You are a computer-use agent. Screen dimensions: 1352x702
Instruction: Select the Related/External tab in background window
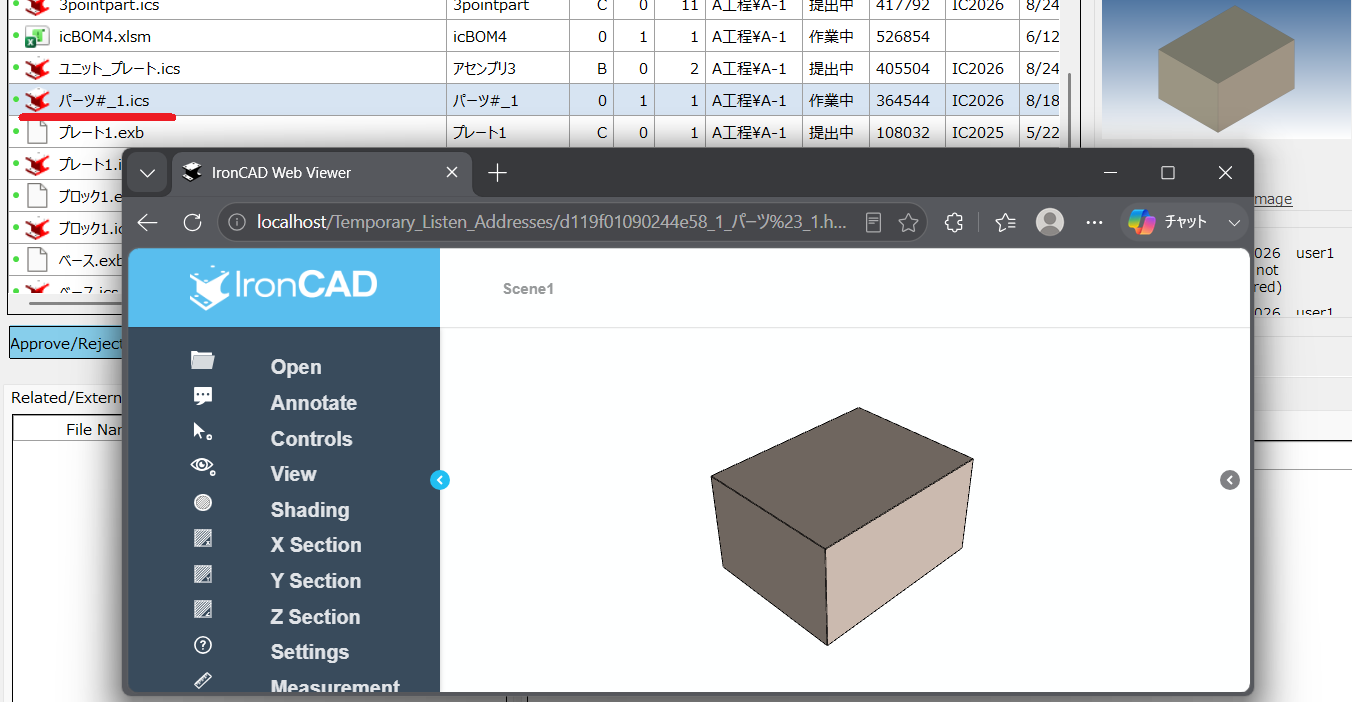[x=66, y=397]
